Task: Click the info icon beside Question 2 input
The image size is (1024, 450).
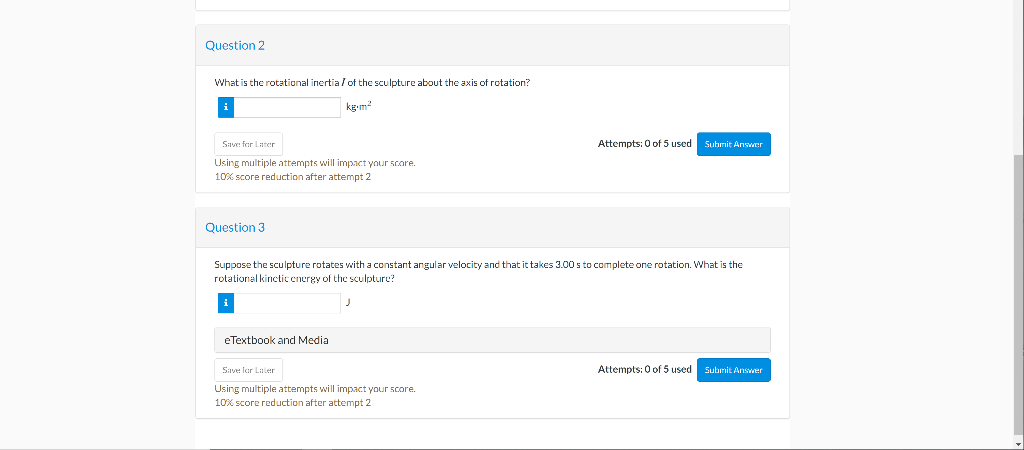Action: tap(225, 108)
